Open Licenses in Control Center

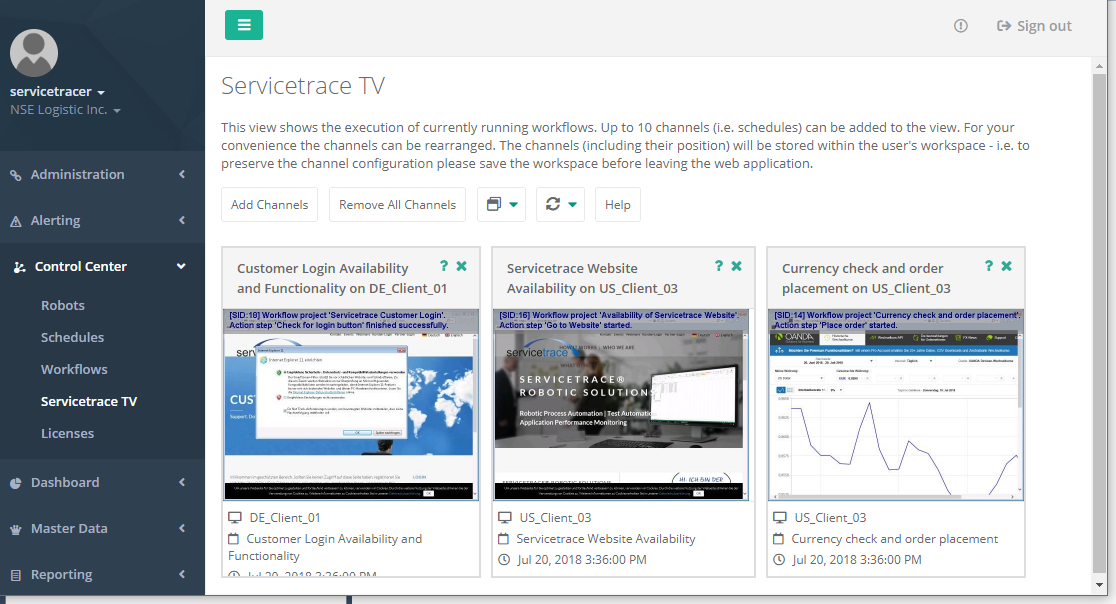[67, 433]
